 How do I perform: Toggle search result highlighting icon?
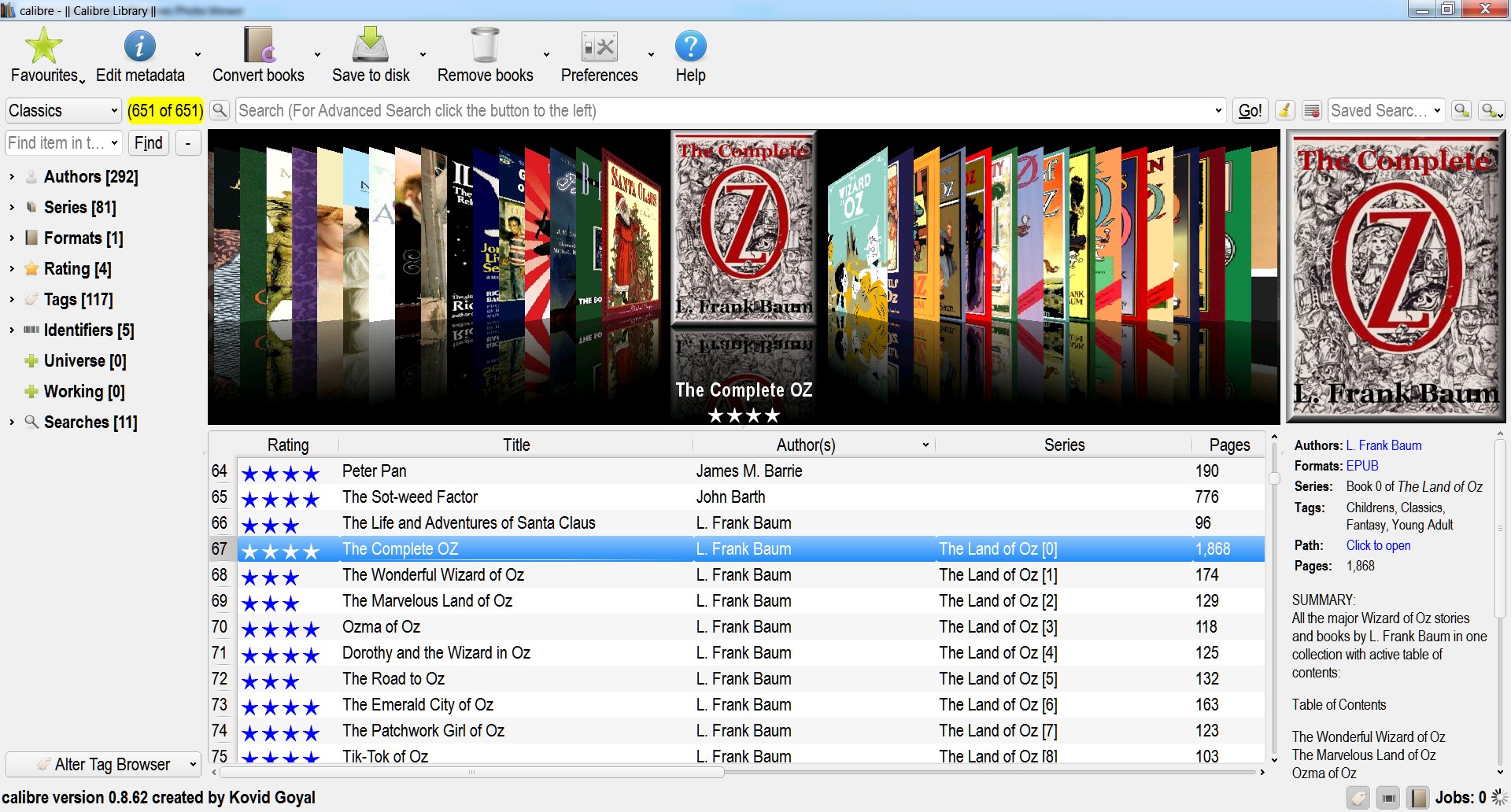pyautogui.click(x=1312, y=110)
